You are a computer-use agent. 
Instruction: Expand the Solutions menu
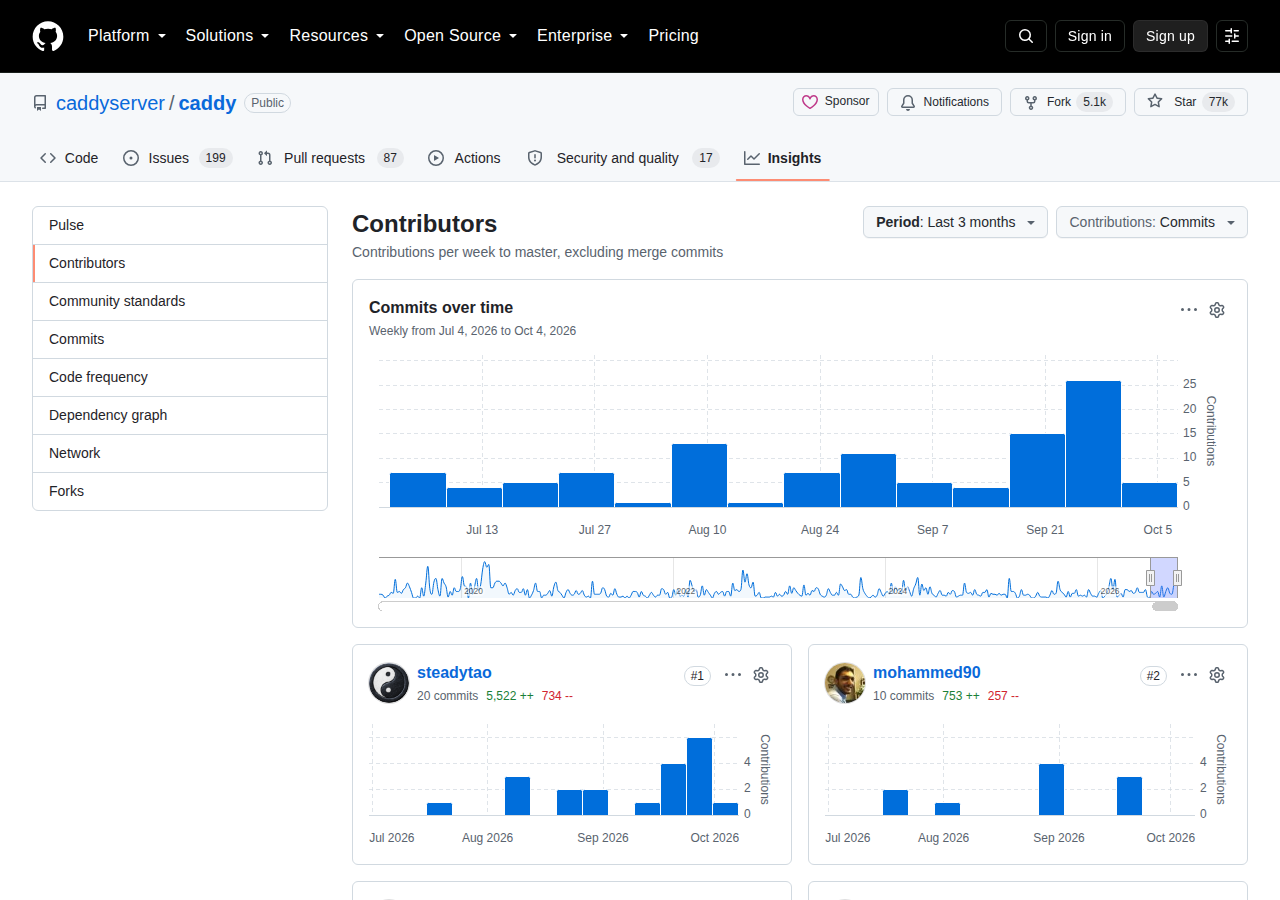(x=227, y=36)
